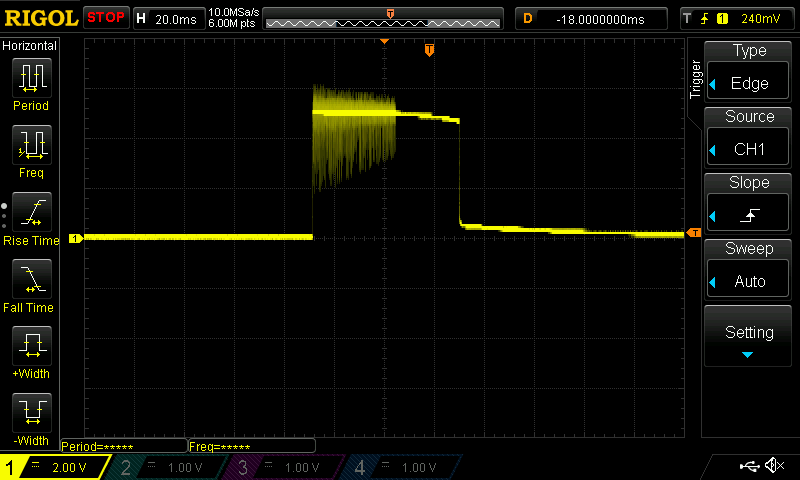The height and width of the screenshot is (480, 800).
Task: Click the Trigger menu tab label
Action: (695, 80)
